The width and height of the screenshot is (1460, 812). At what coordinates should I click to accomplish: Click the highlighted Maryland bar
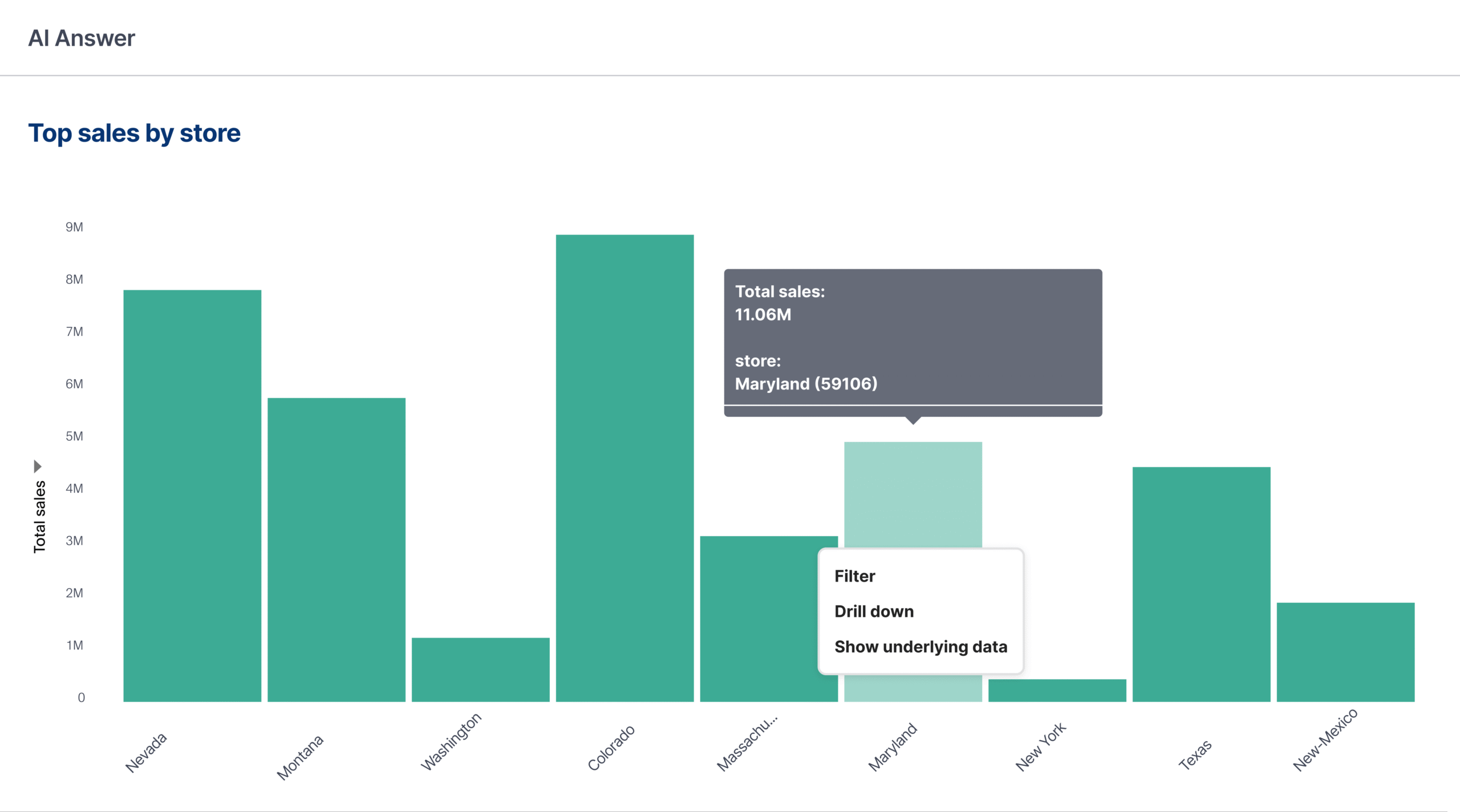click(913, 494)
